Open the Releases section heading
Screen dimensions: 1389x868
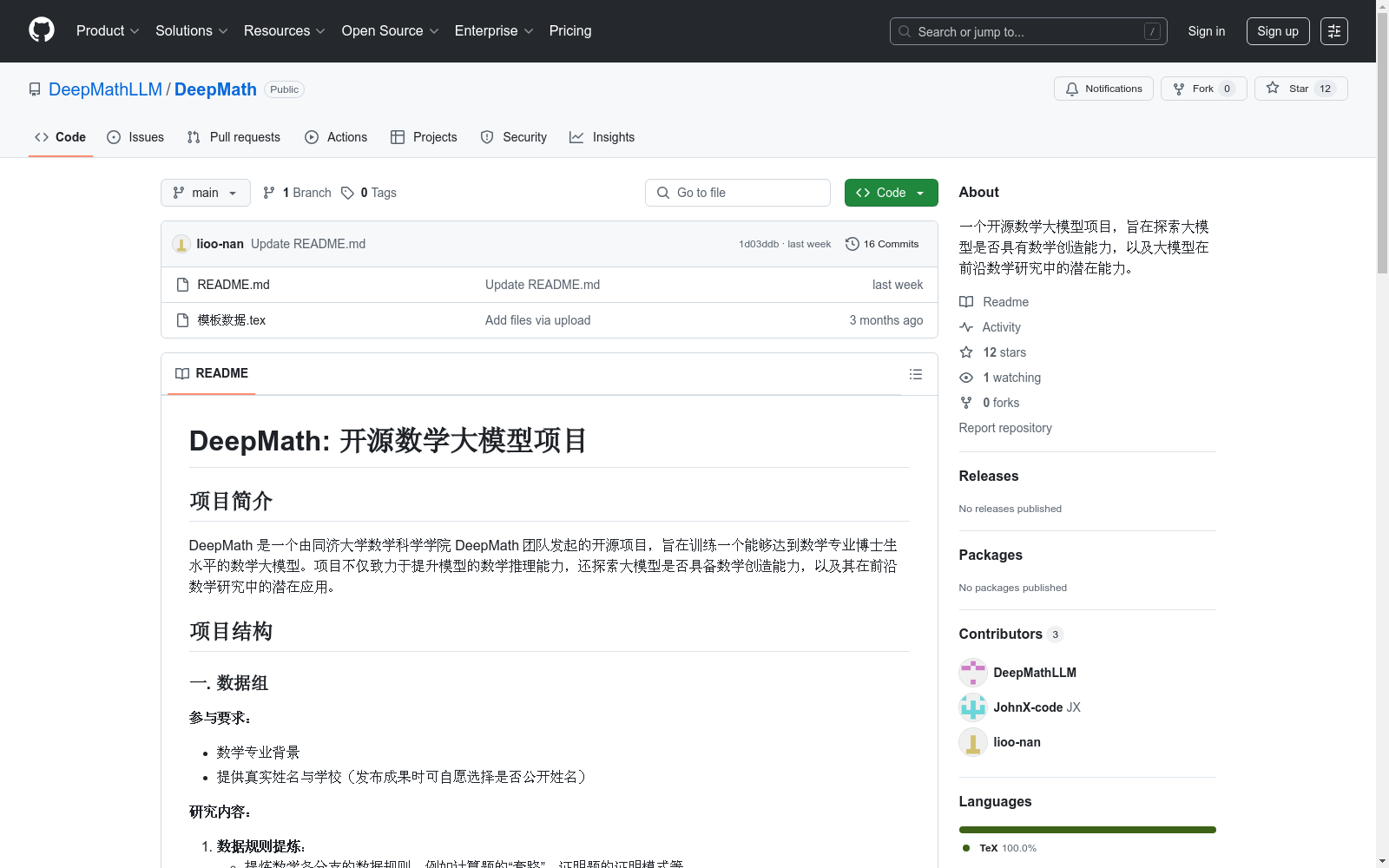pyautogui.click(x=989, y=476)
